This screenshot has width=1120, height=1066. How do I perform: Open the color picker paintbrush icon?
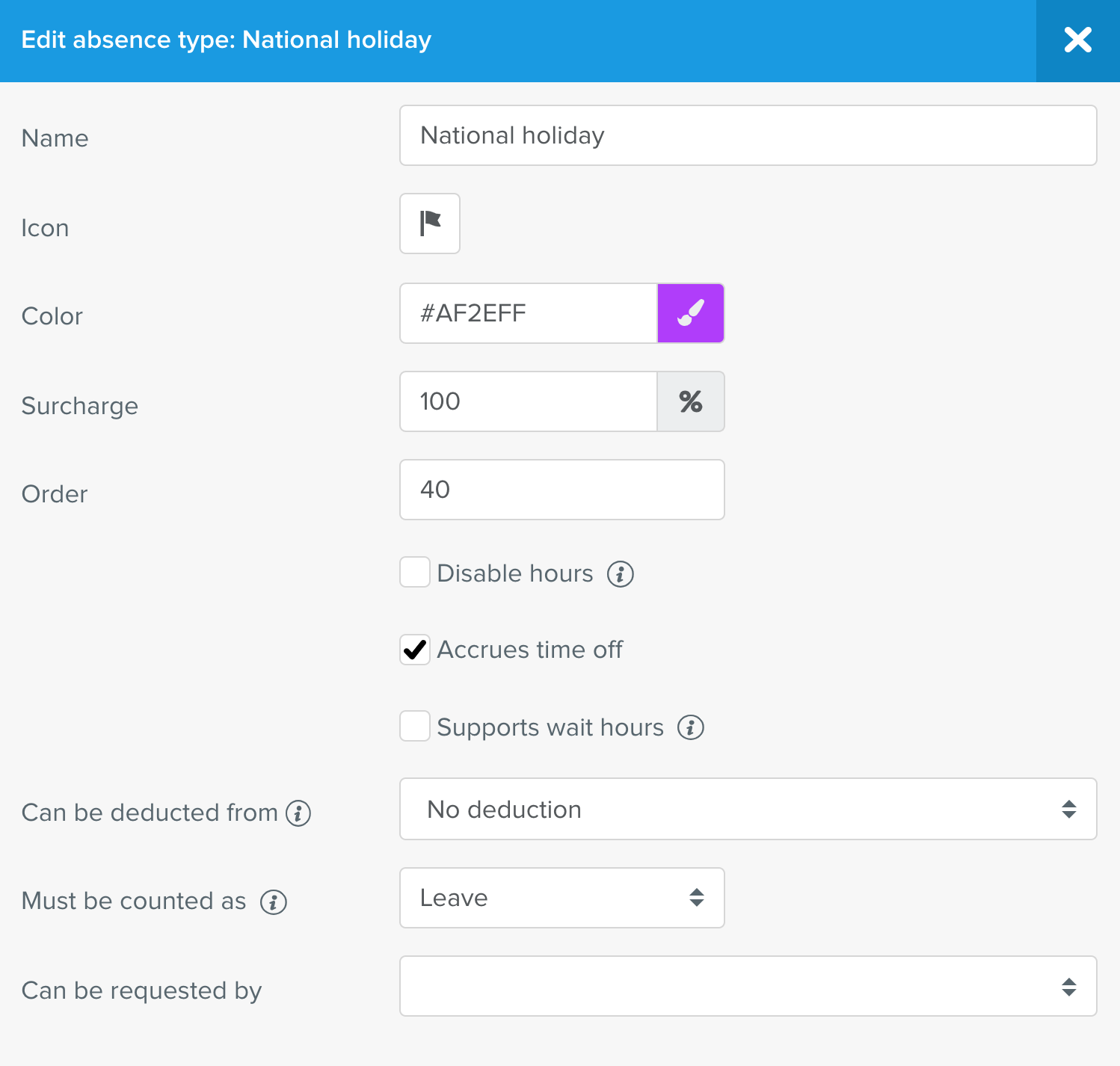[x=690, y=313]
